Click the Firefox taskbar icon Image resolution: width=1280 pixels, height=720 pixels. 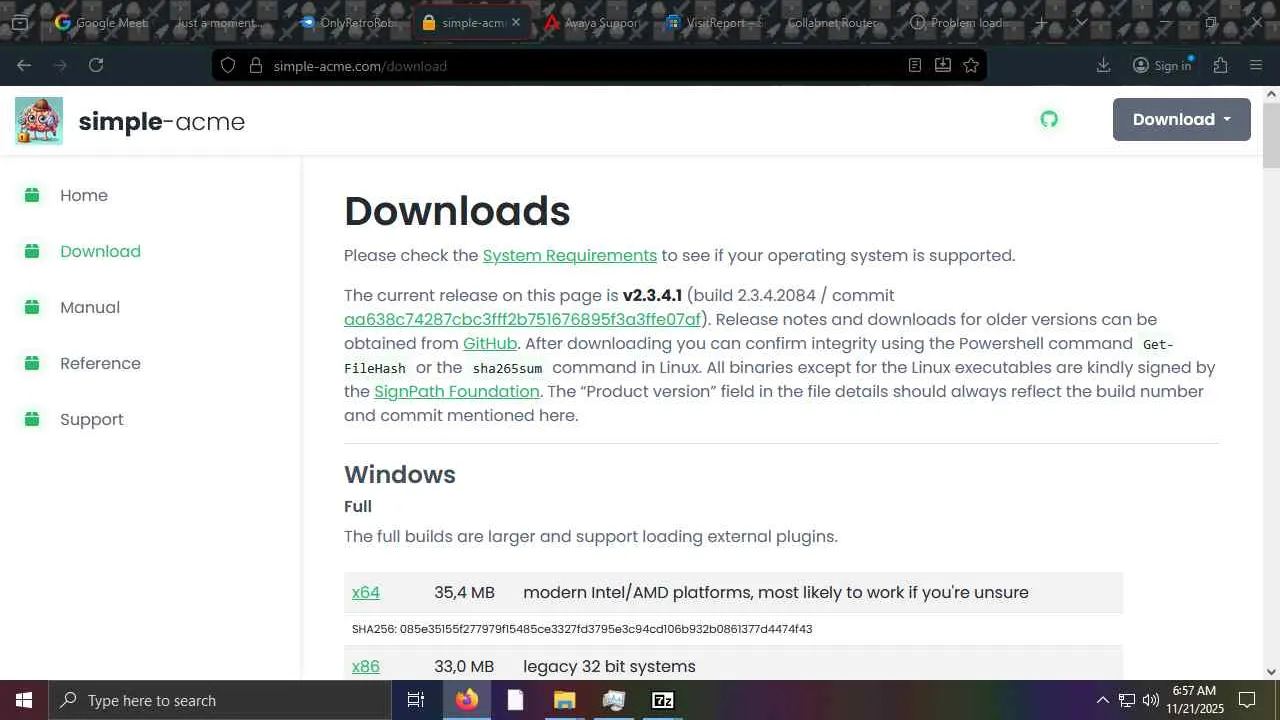click(x=467, y=700)
